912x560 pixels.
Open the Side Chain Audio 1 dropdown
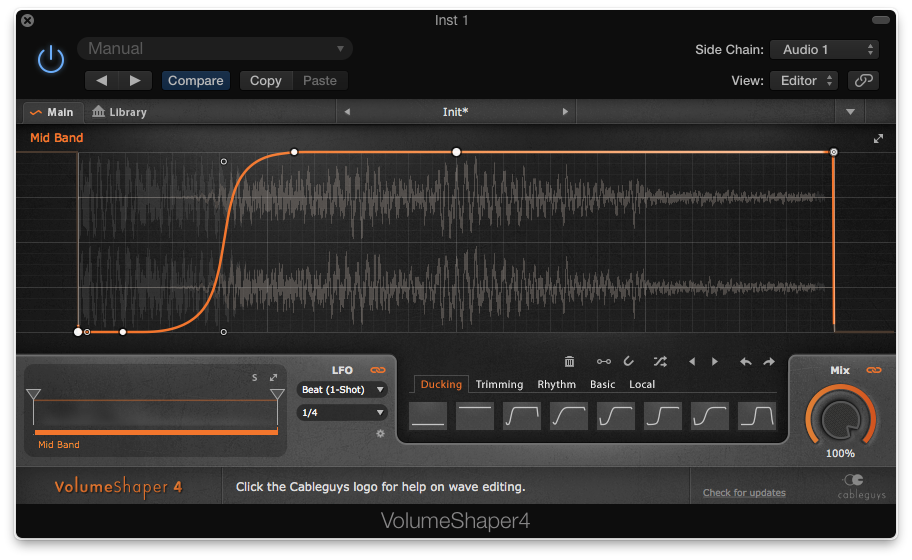click(x=824, y=49)
